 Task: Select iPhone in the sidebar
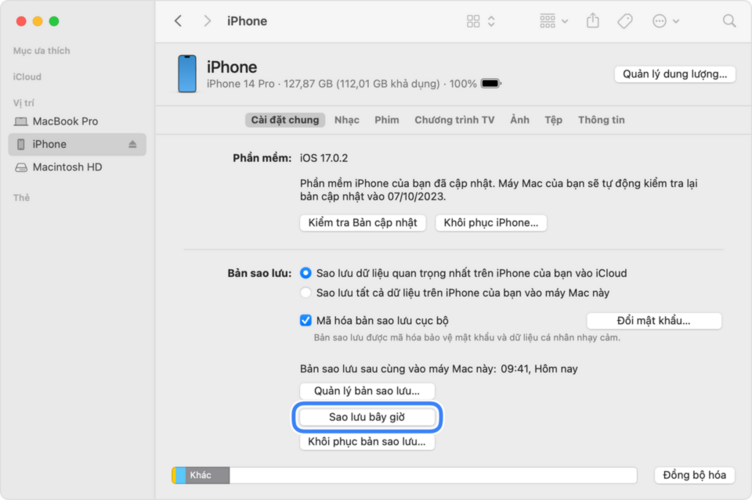pyautogui.click(x=77, y=144)
